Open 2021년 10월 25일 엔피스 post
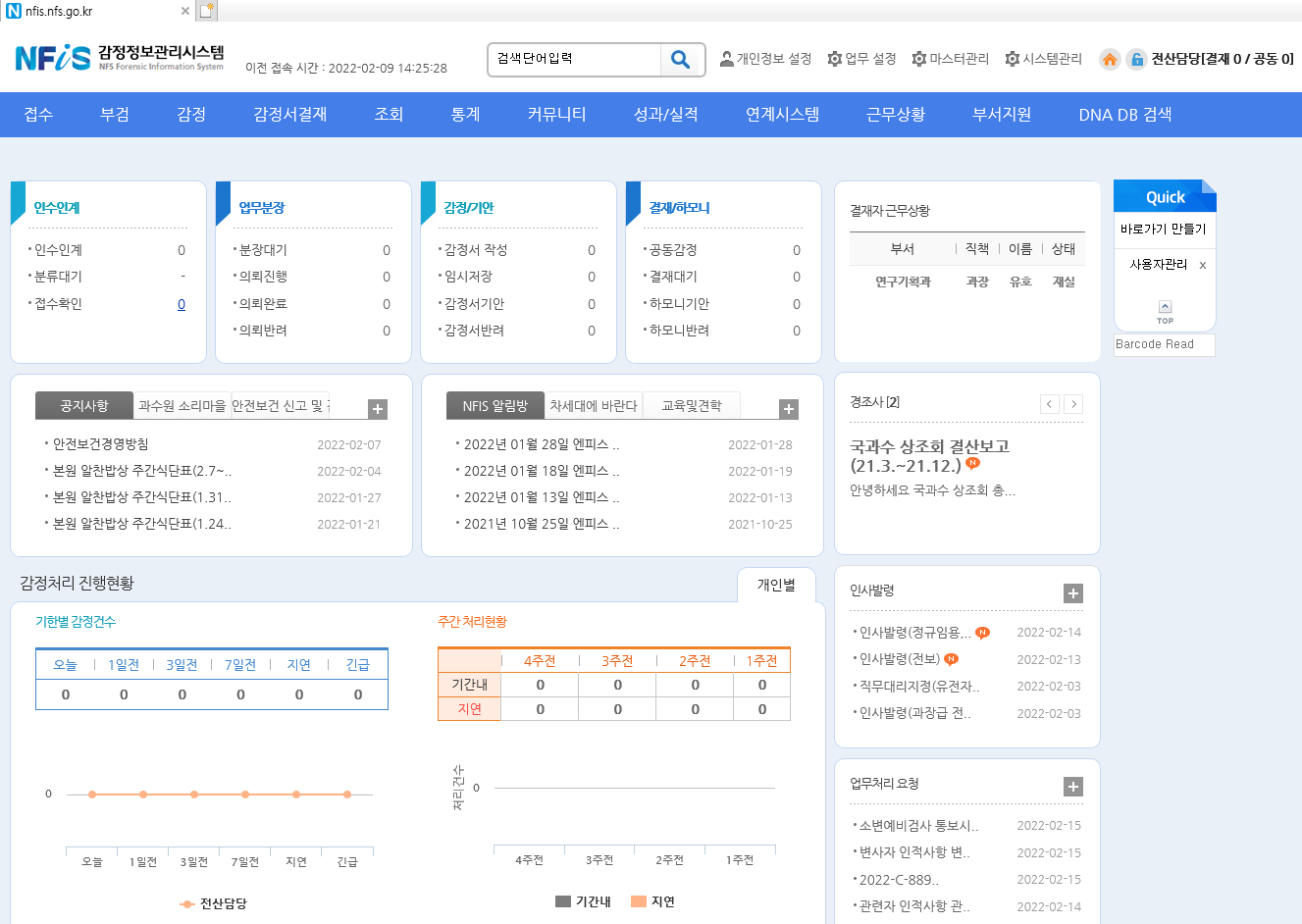1302x924 pixels. click(542, 524)
